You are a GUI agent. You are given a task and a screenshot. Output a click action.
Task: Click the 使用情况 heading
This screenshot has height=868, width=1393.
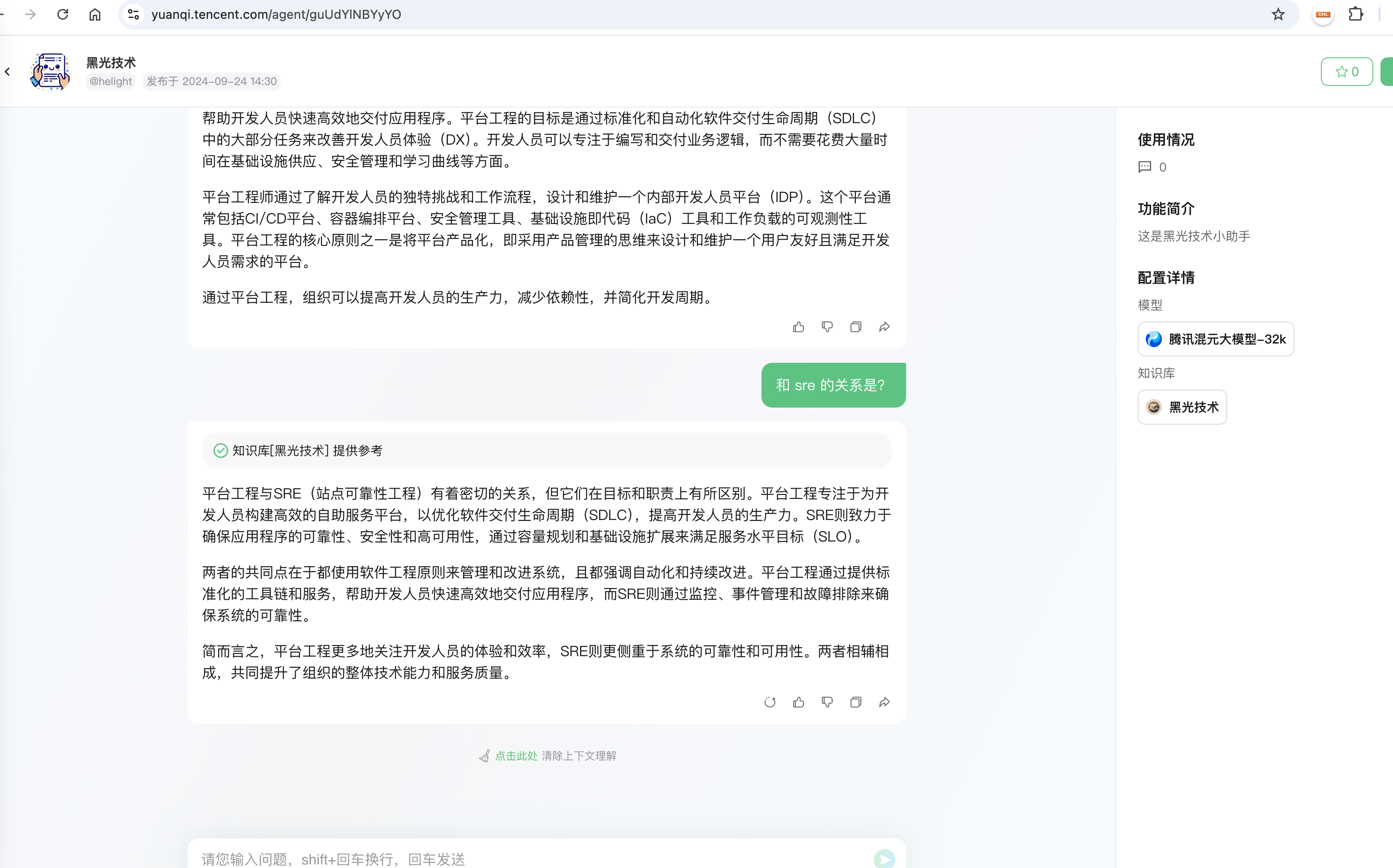(1166, 140)
